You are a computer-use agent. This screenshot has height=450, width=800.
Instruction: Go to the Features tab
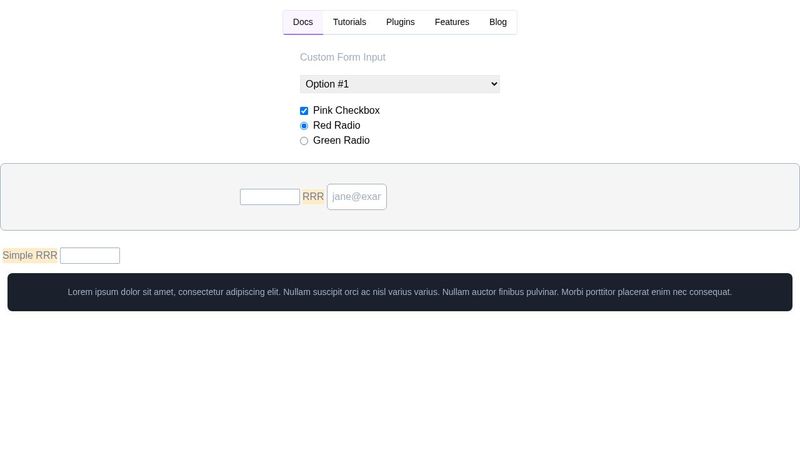point(452,22)
